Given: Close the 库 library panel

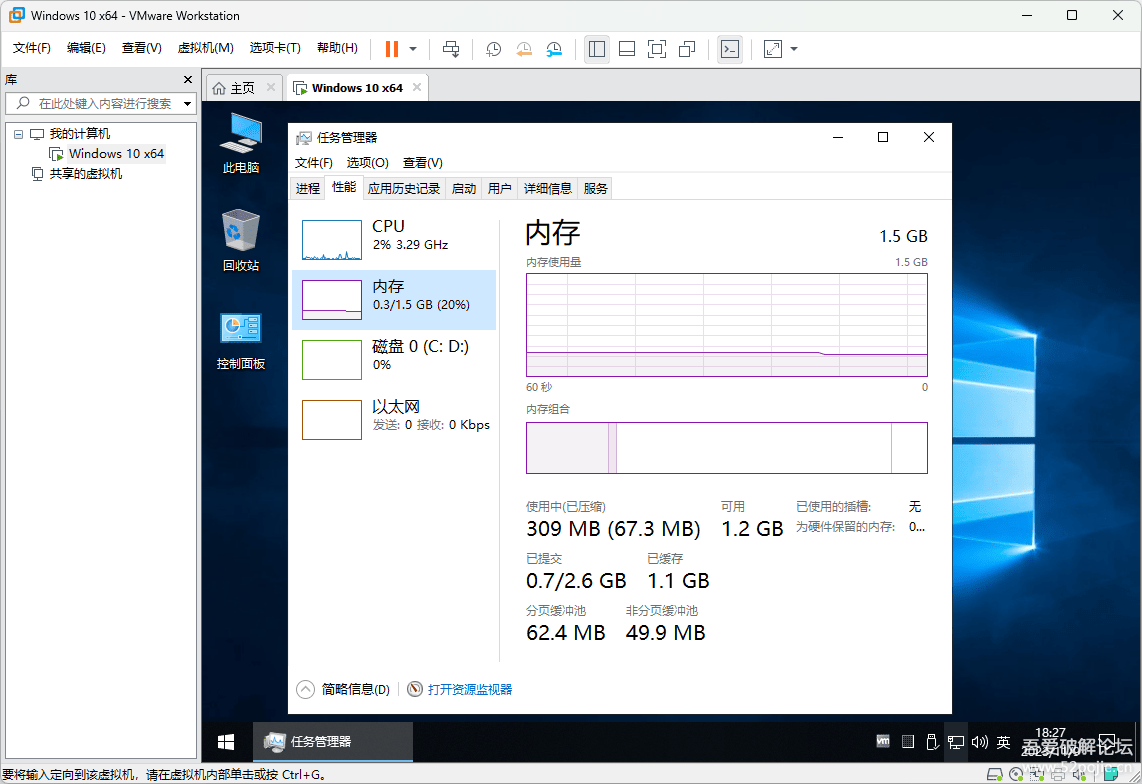Looking at the screenshot, I should (x=188, y=79).
